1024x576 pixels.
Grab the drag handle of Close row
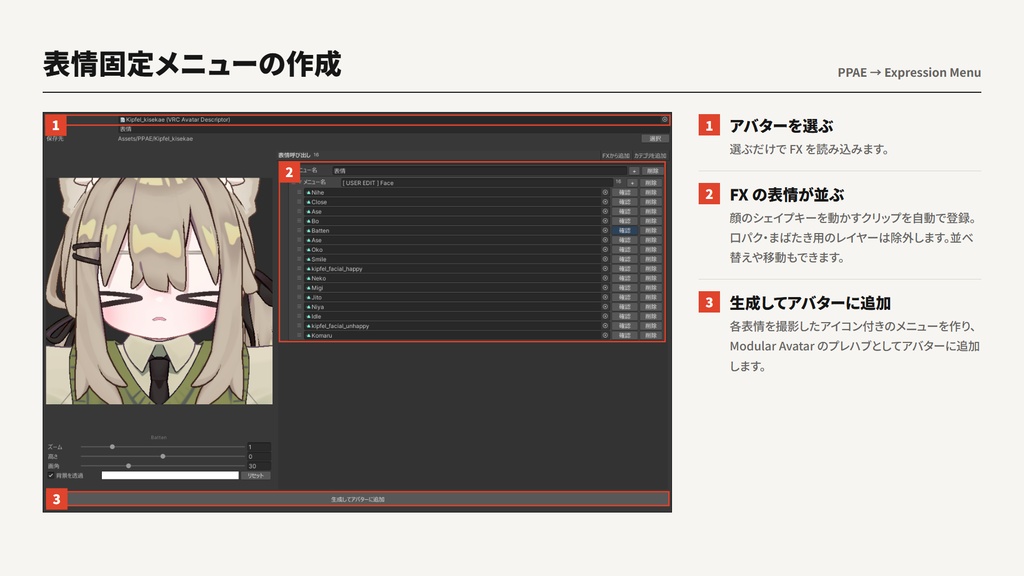point(299,202)
